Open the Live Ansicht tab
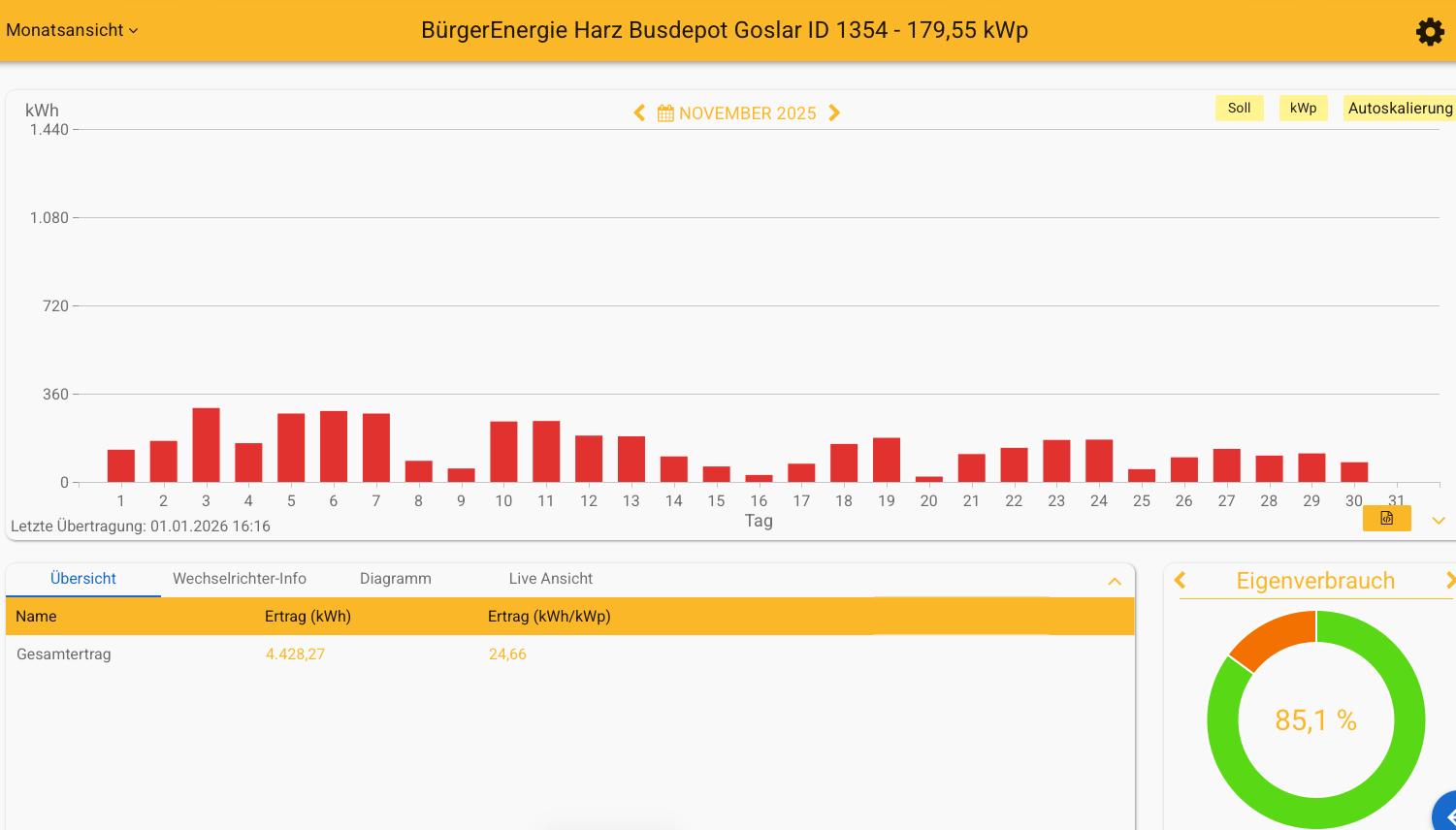Screen dimensions: 1456x830 coord(550,579)
